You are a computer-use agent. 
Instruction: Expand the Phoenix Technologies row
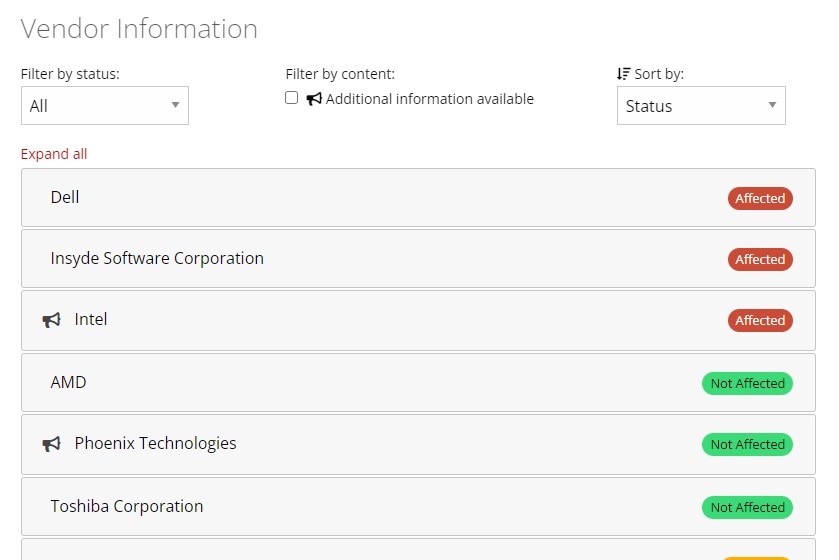pyautogui.click(x=418, y=444)
